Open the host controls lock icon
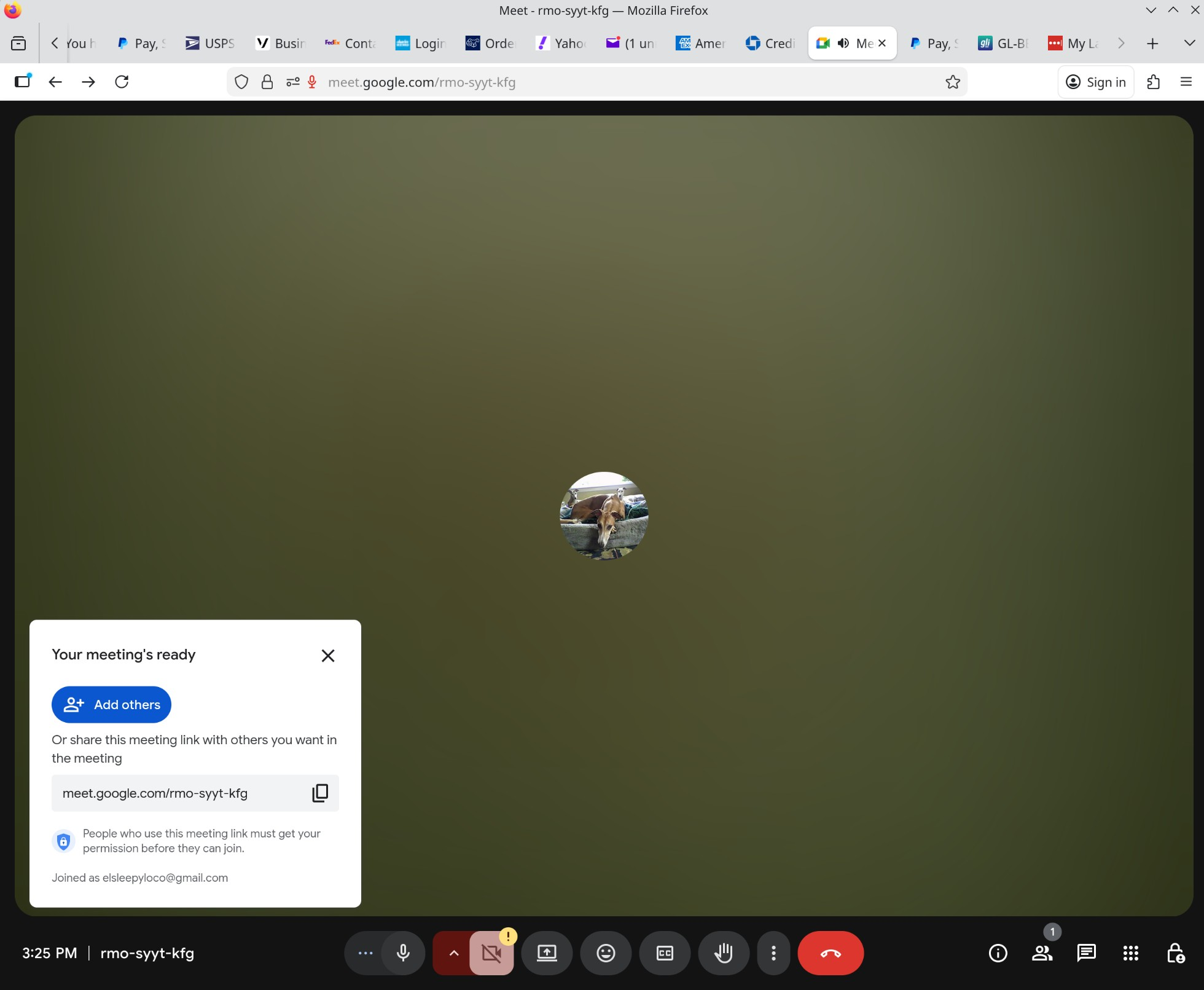The image size is (1204, 990). point(1175,953)
